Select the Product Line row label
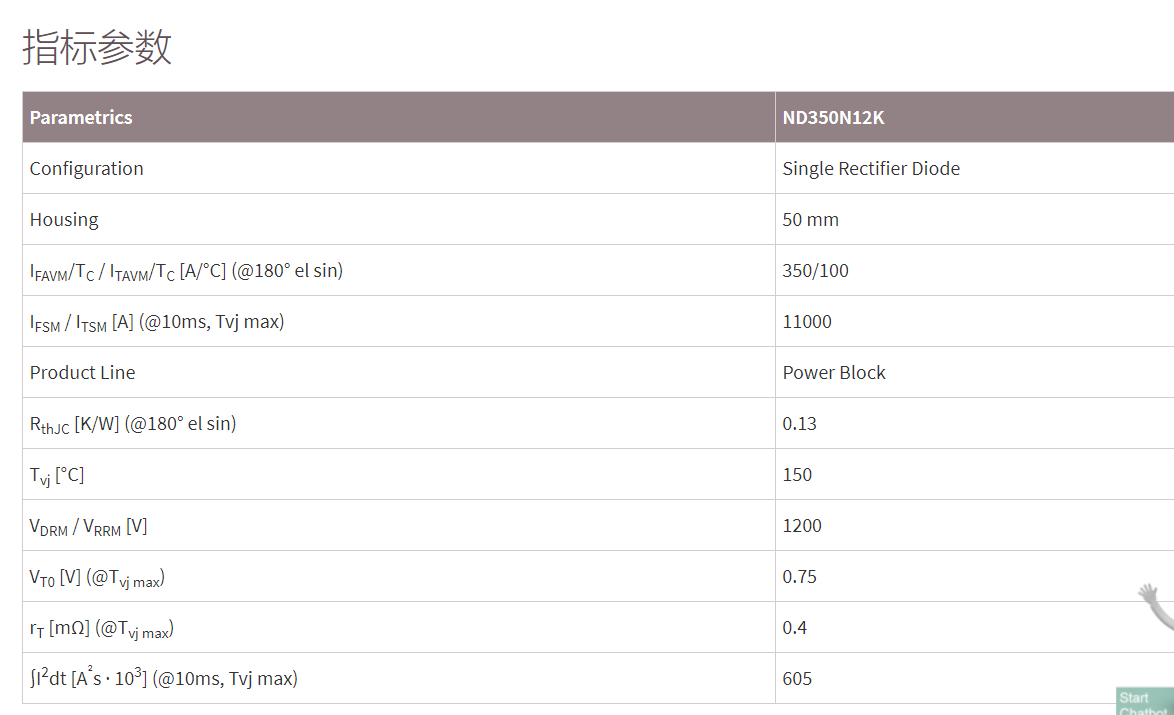 click(82, 372)
